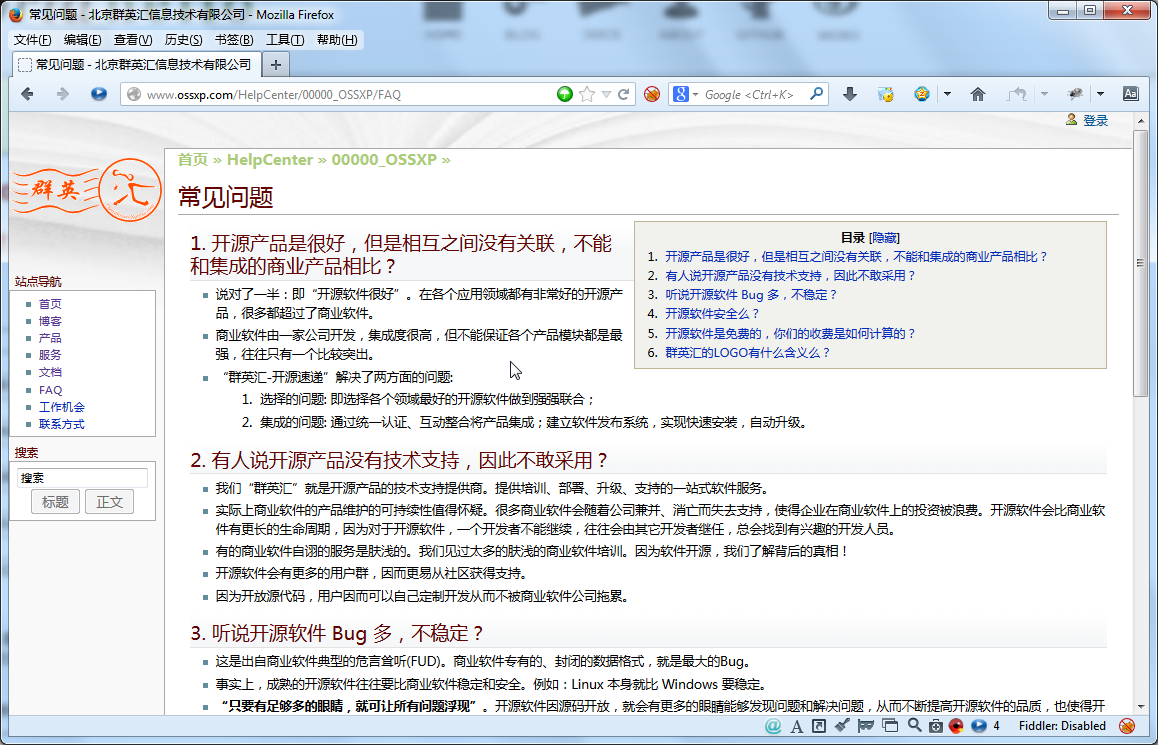The height and width of the screenshot is (745, 1158).
Task: Click the HelpCenter breadcrumb link
Action: [x=270, y=159]
